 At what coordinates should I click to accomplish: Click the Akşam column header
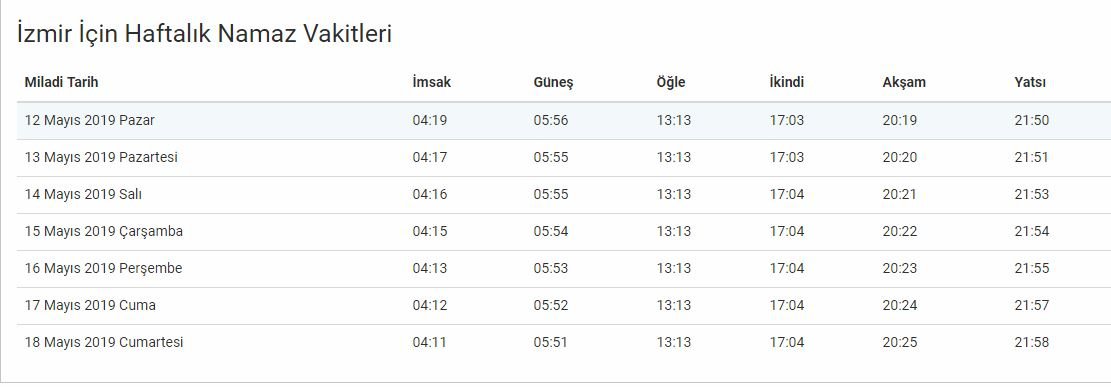904,83
